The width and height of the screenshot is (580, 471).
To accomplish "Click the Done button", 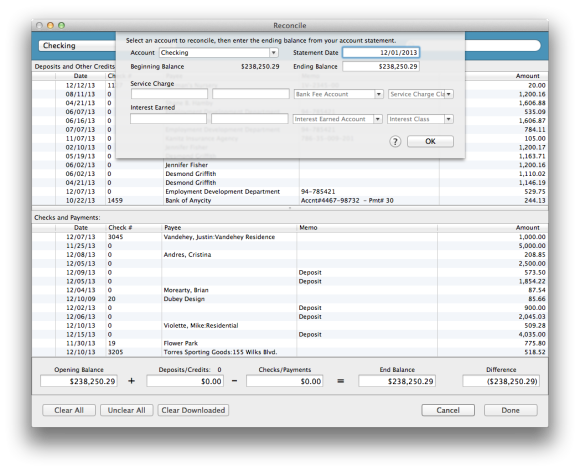I will pyautogui.click(x=510, y=410).
